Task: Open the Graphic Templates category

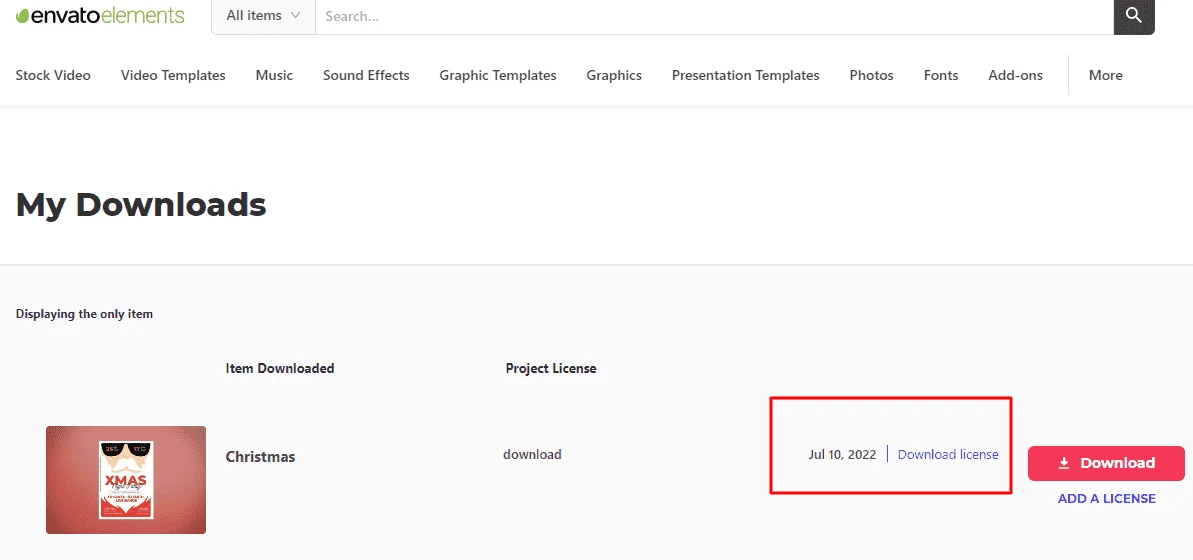Action: point(498,75)
